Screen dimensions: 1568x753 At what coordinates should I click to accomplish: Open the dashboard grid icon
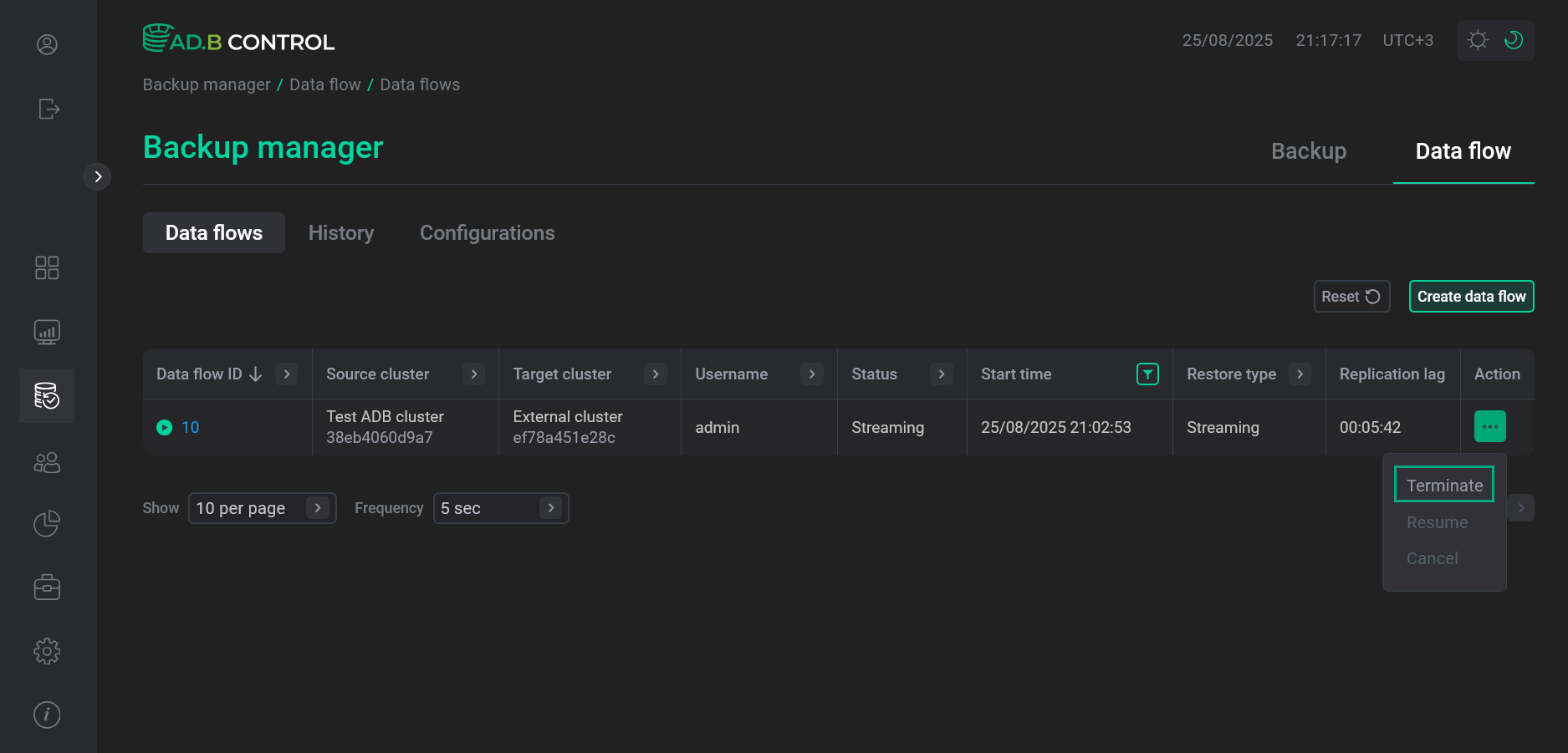pyautogui.click(x=47, y=267)
